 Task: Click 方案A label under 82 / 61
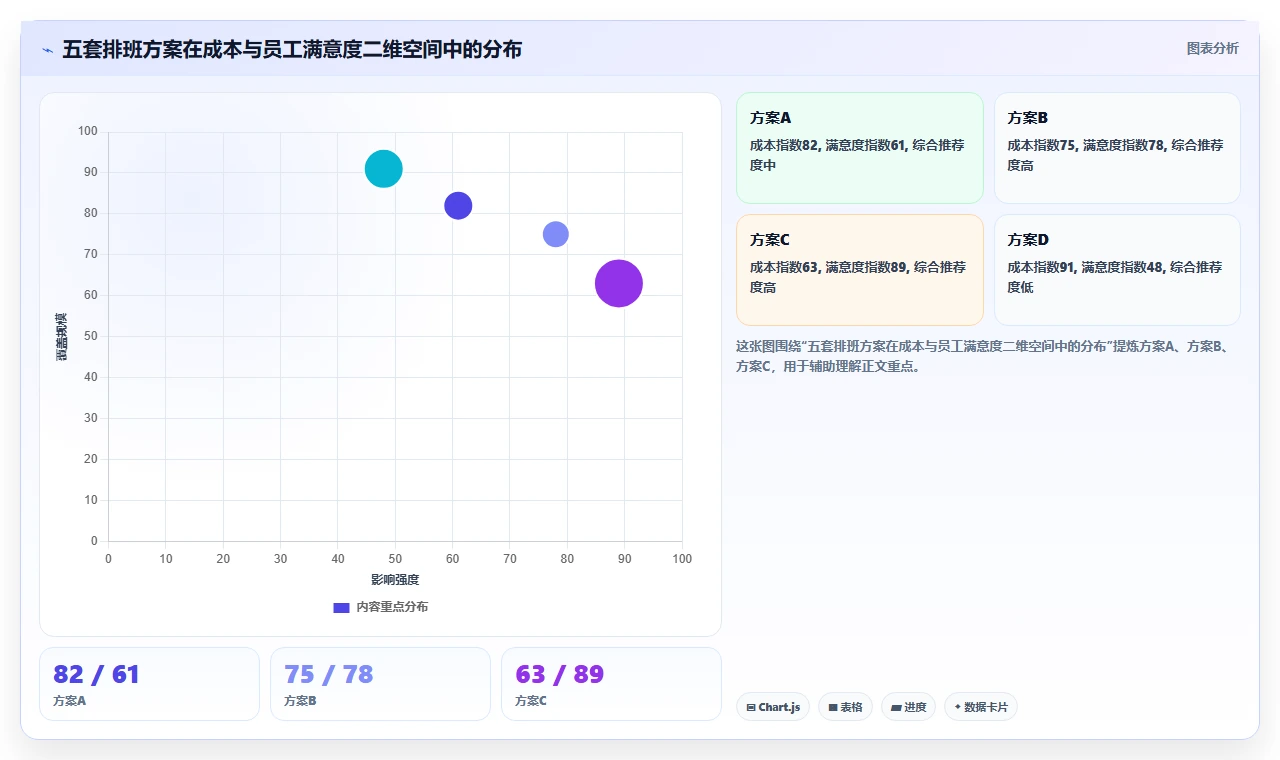pyautogui.click(x=70, y=701)
